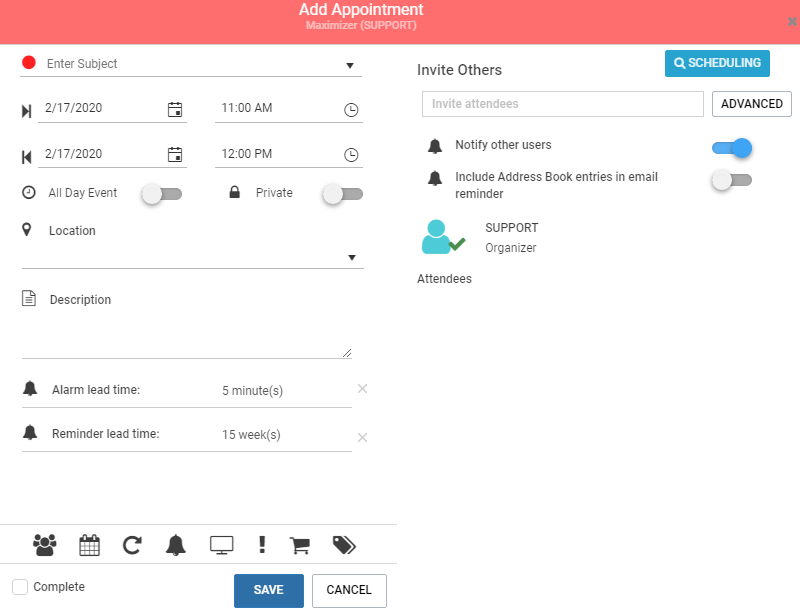Click the All Day Event clock icon
Screen dimensions: 800x613
29,192
